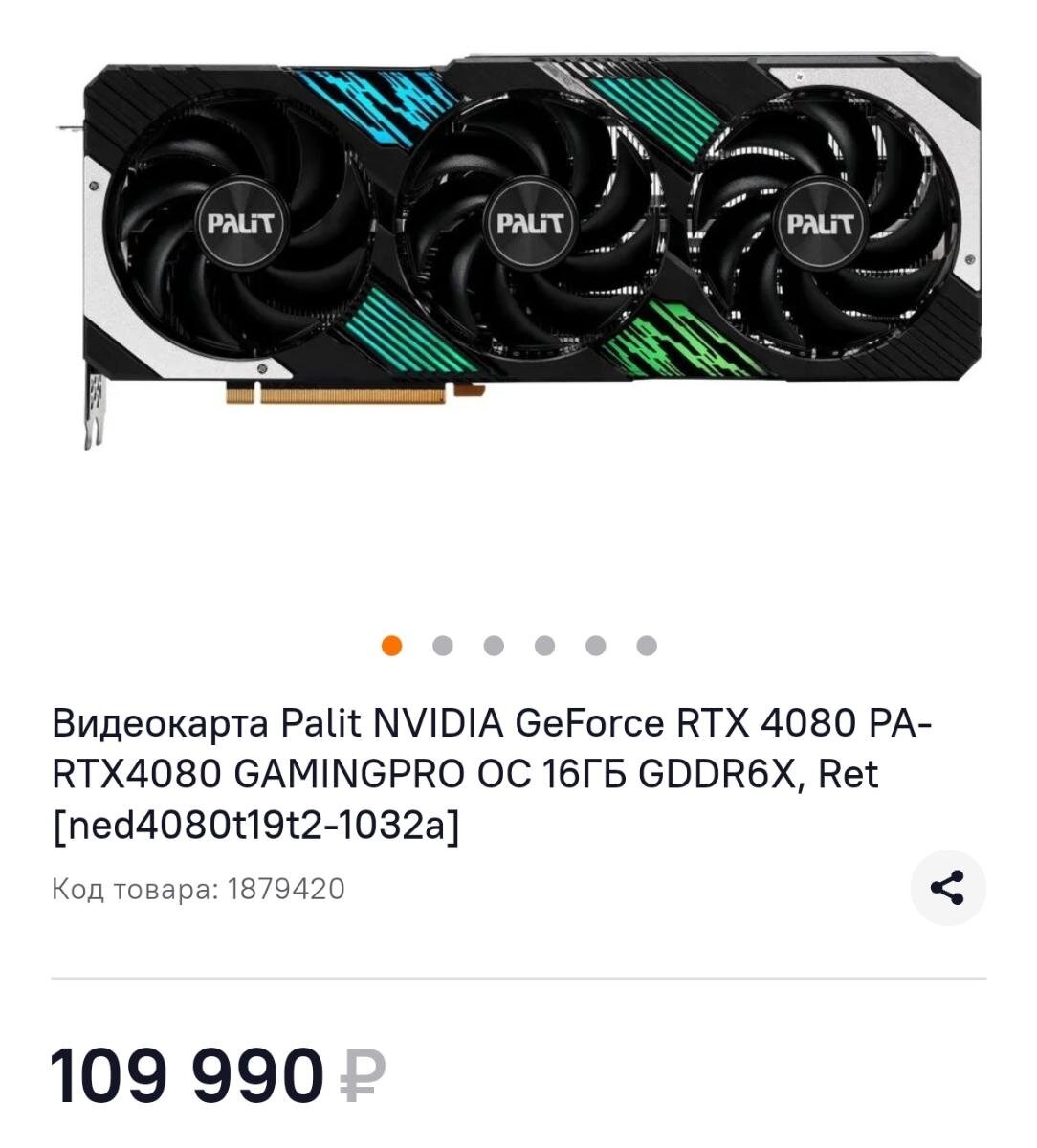Image resolution: width=1037 pixels, height=1148 pixels.
Task: Click the [ned4080t19t2-1032a] model text
Action: pos(255,826)
